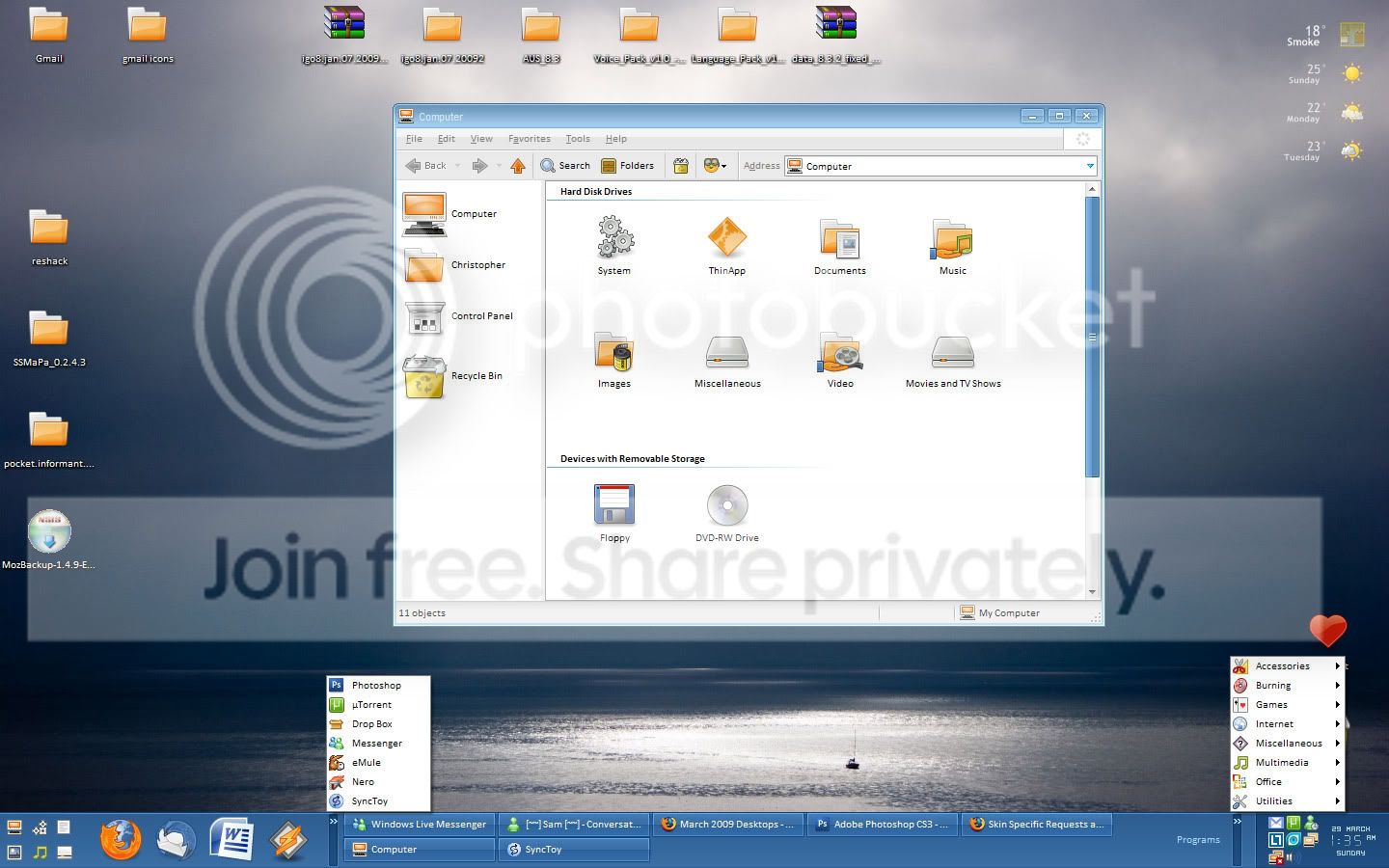The width and height of the screenshot is (1389, 868).
Task: Open the reshack desktop folder
Action: tap(49, 230)
